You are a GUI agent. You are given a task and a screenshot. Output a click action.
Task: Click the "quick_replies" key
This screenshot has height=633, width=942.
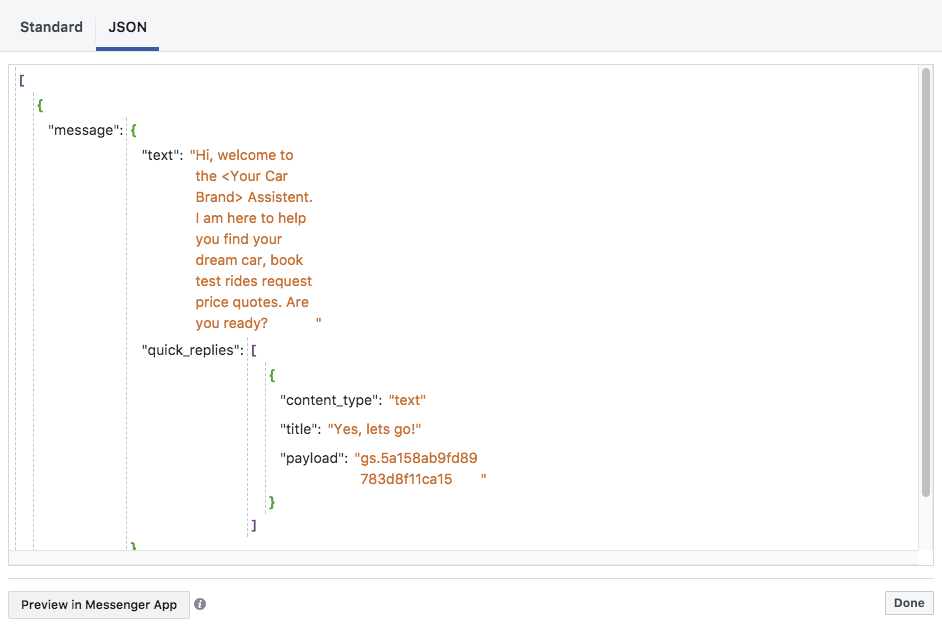[193, 351]
